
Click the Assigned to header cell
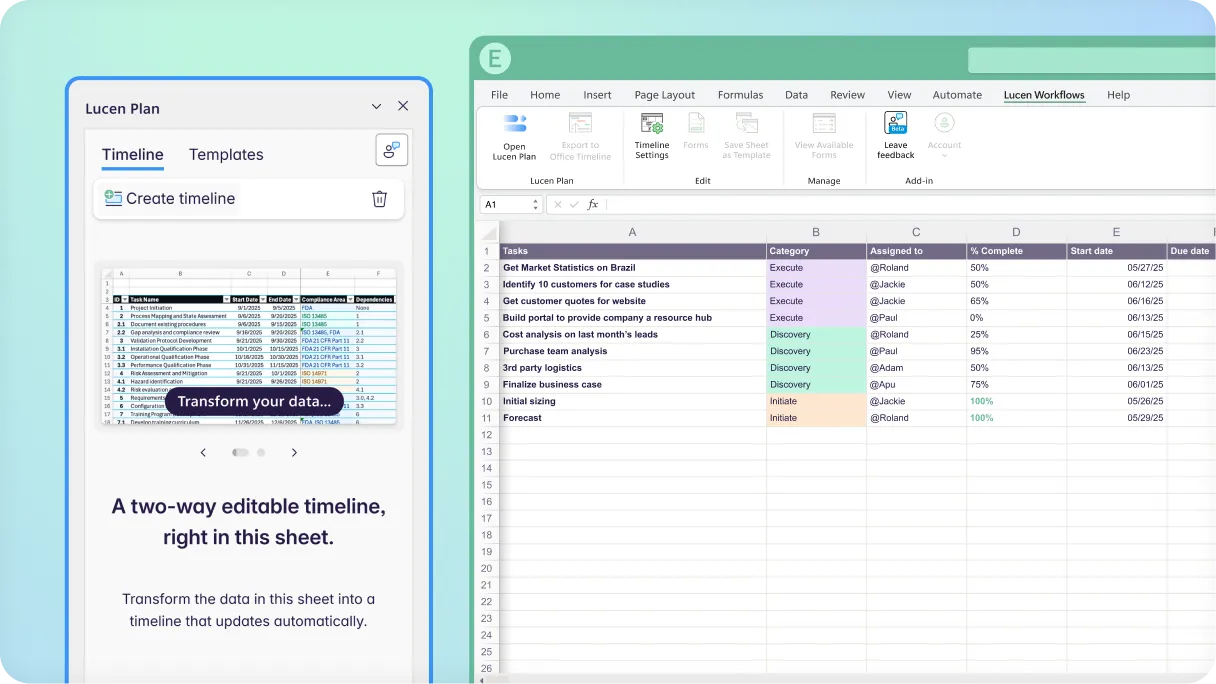916,251
